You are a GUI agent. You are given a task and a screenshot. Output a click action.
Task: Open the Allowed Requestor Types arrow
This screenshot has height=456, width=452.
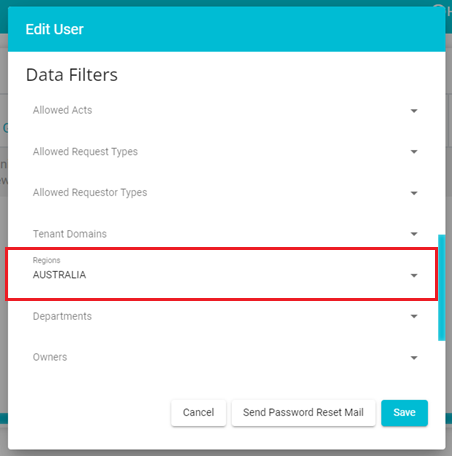(414, 193)
